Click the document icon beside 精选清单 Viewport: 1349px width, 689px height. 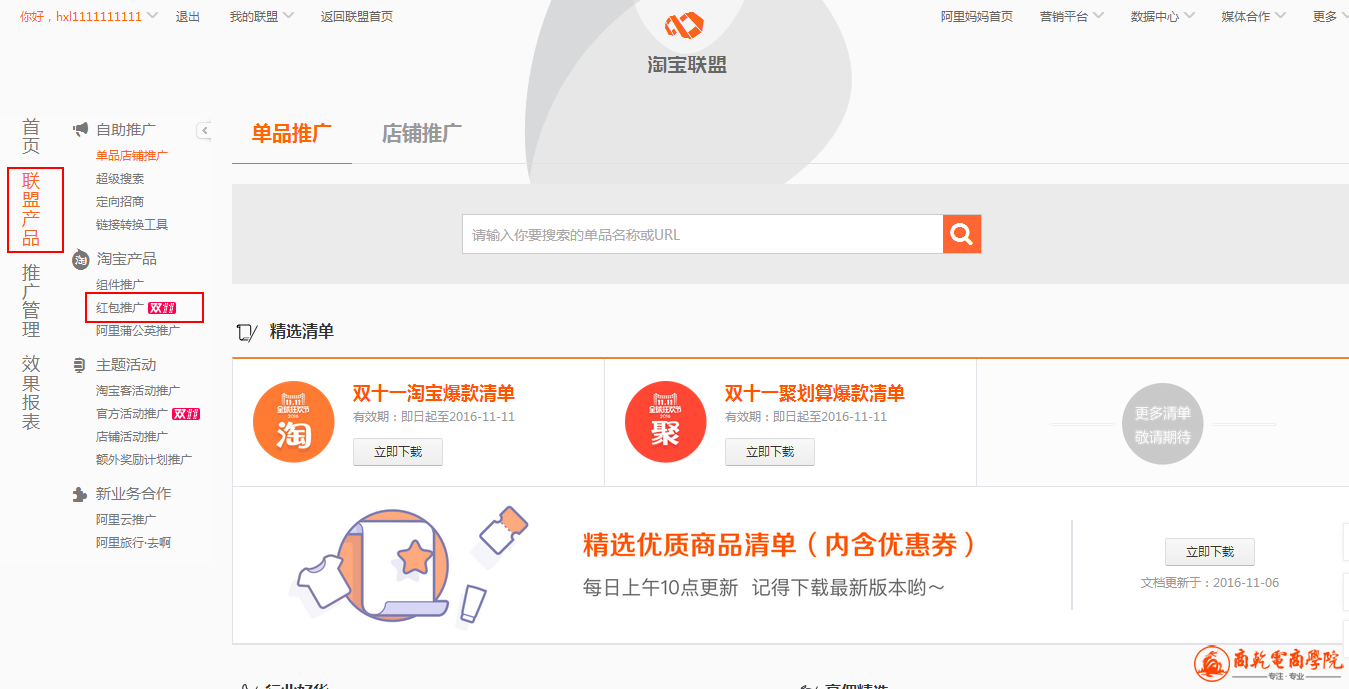pos(246,332)
